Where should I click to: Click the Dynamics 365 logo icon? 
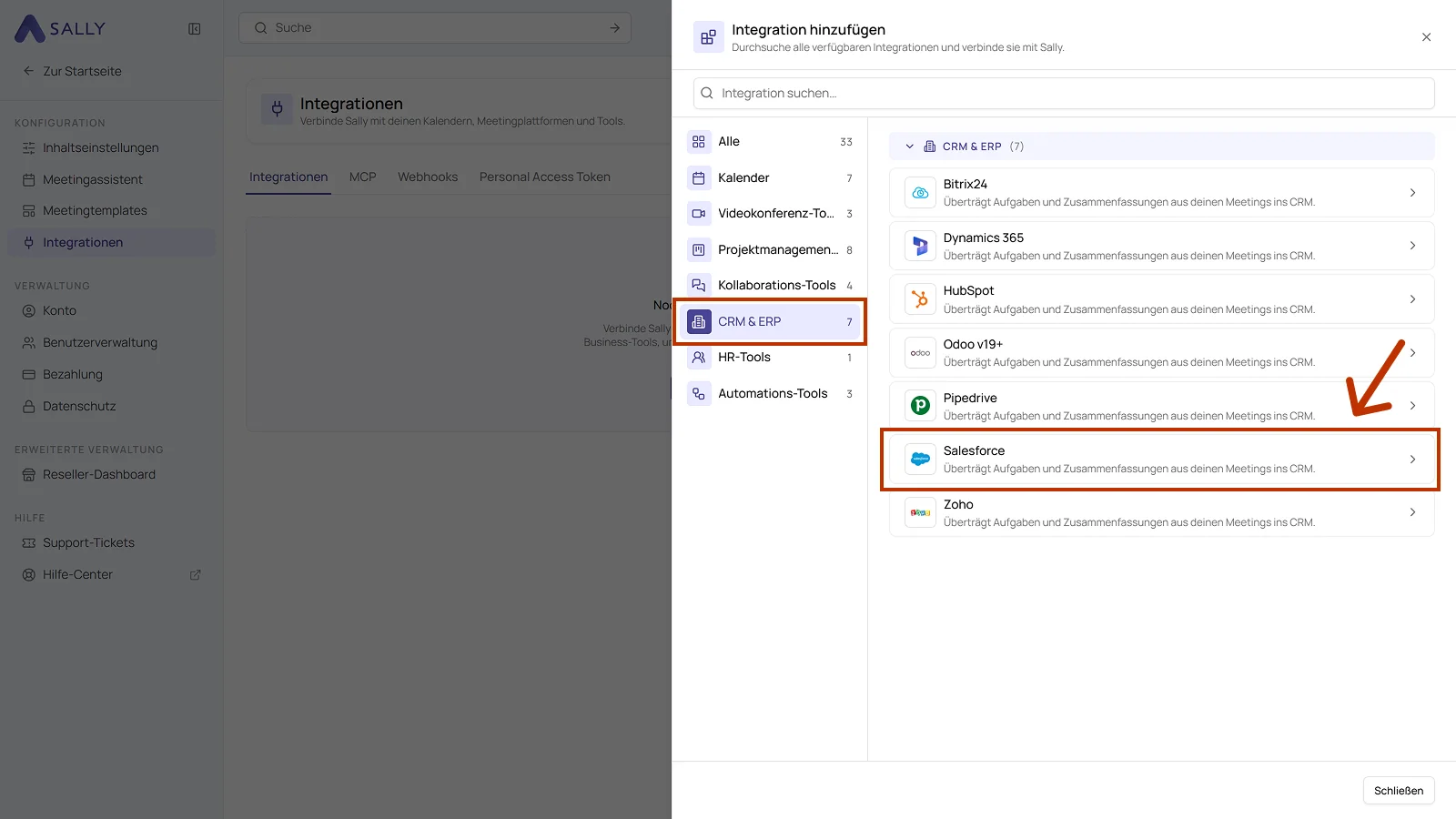pos(920,246)
